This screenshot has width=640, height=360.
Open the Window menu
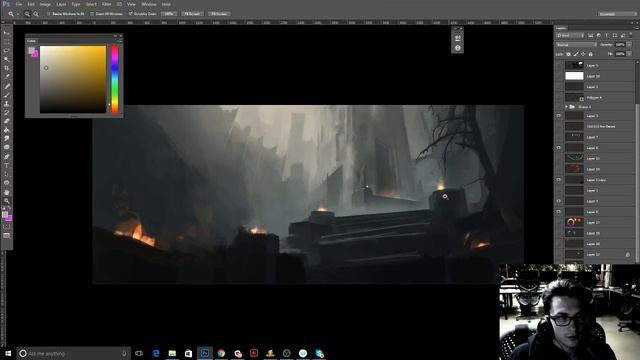click(x=148, y=4)
